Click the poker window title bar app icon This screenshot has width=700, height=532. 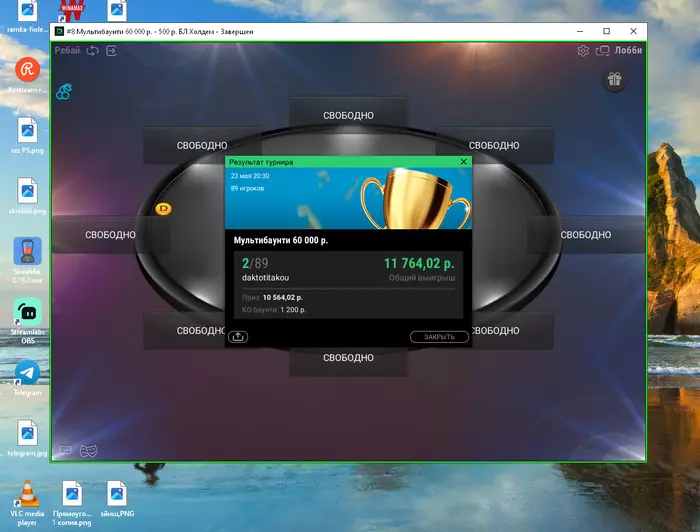[59, 31]
